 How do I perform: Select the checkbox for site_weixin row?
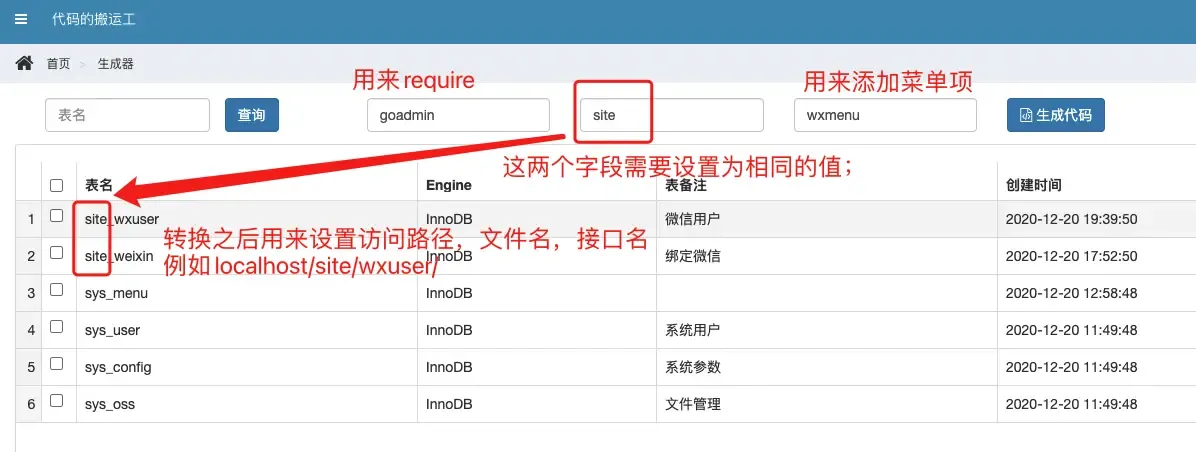[57, 254]
